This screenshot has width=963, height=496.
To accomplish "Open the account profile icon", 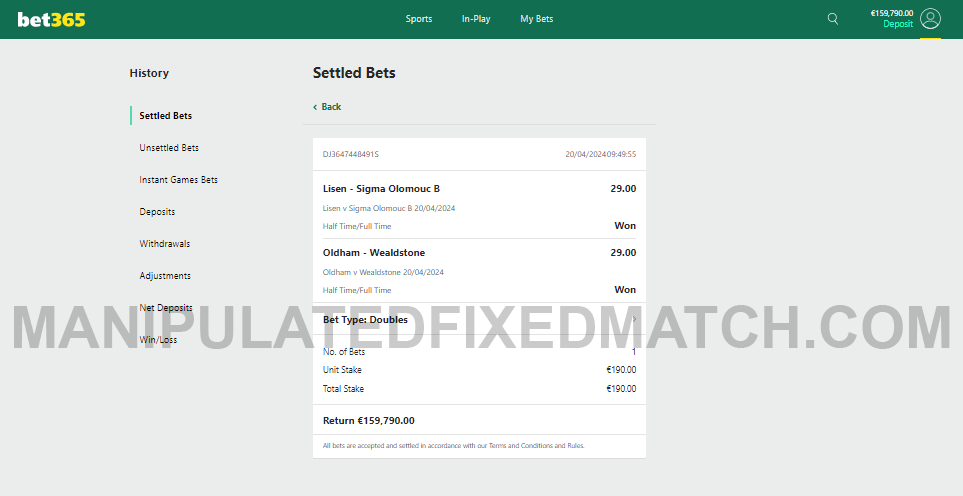I will 930,19.
